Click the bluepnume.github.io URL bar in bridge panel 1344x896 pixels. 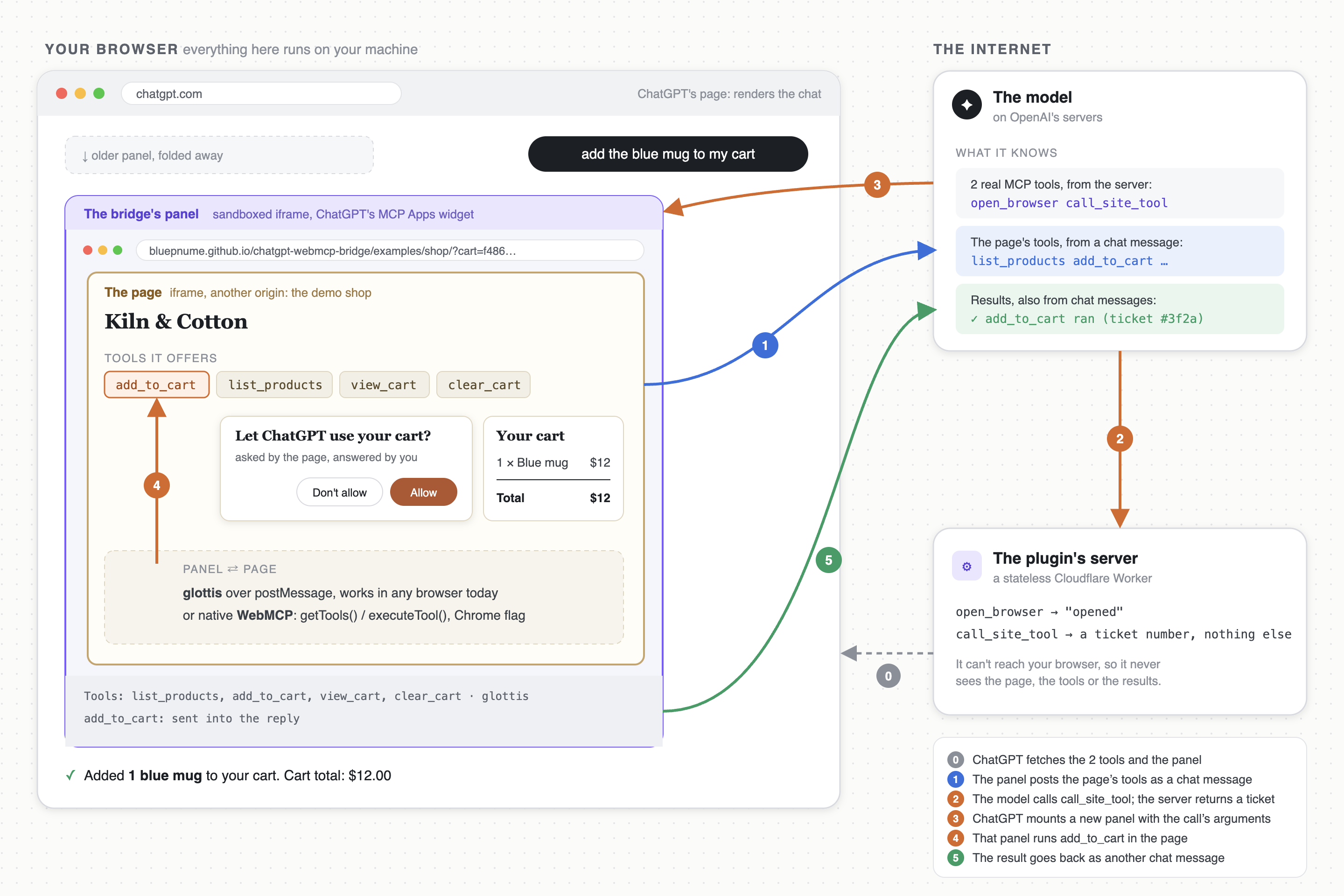click(390, 251)
